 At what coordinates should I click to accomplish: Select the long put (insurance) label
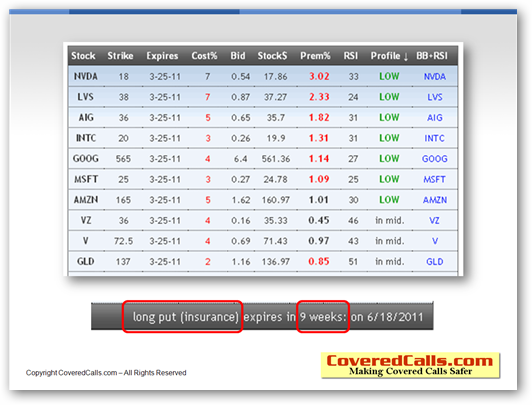[x=185, y=317]
